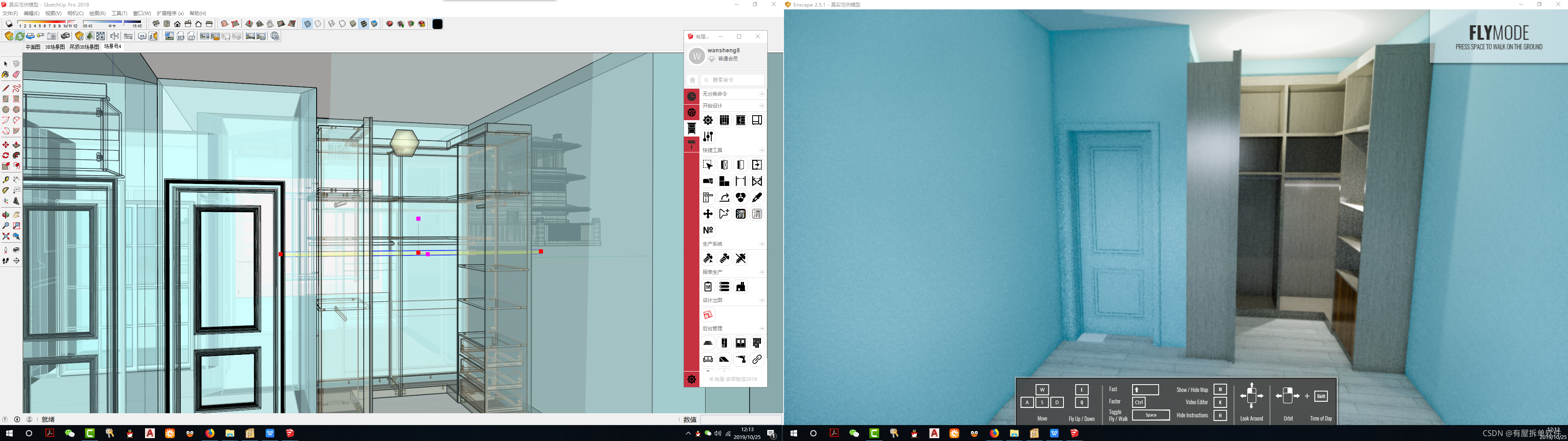Enable Hidden Line face style
The image size is (1568, 441).
[342, 24]
